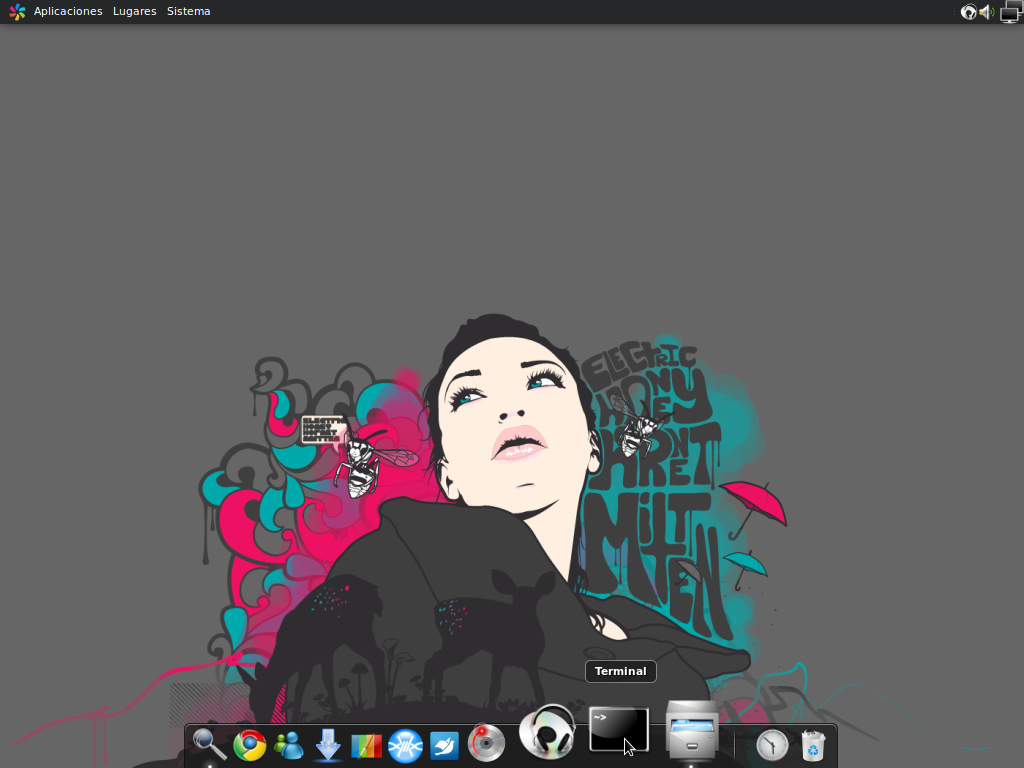Open the blue bird app icon in the dock
Viewport: 1024px width, 768px height.
tap(445, 746)
